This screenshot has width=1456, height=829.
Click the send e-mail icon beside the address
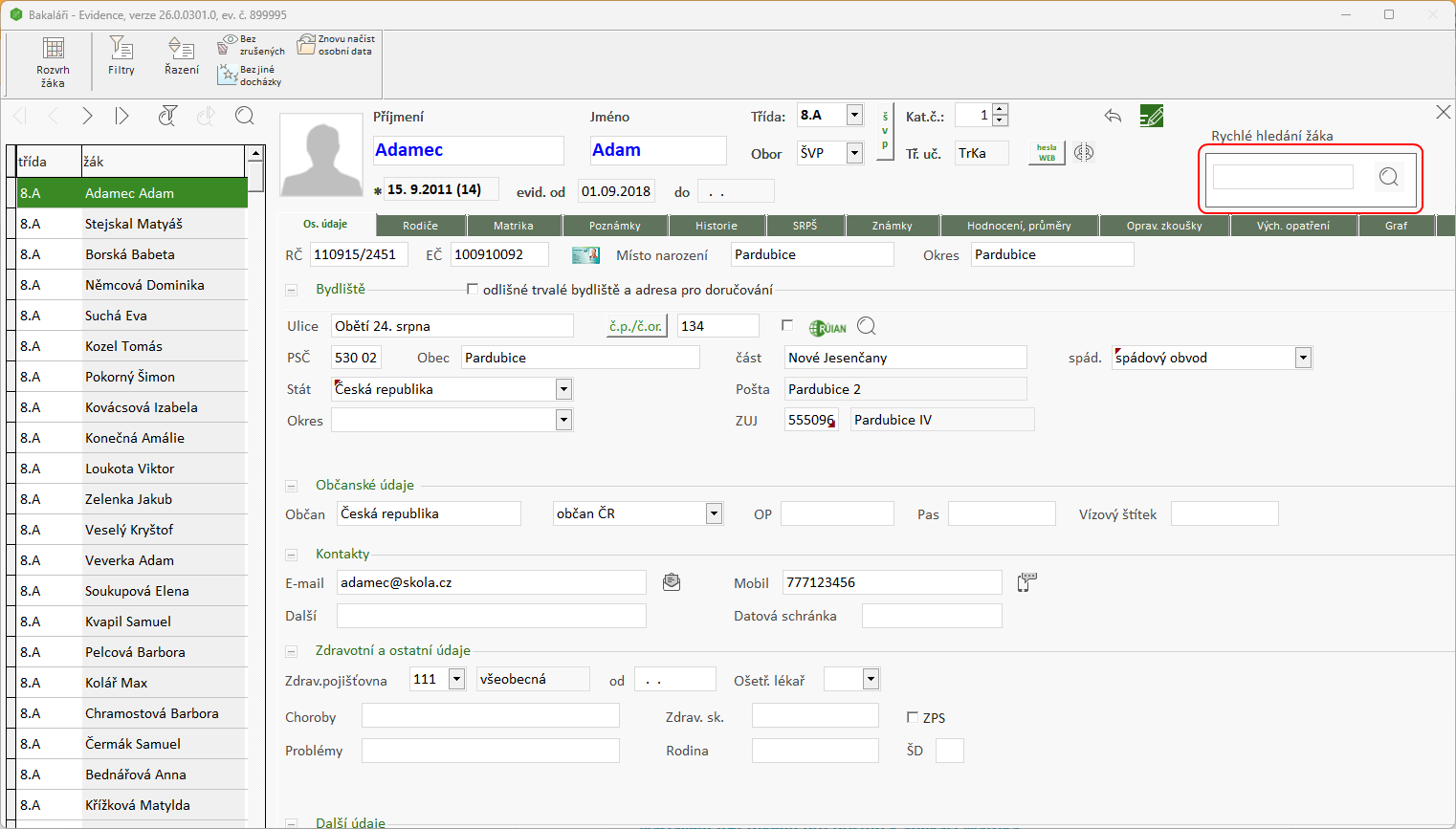point(672,582)
